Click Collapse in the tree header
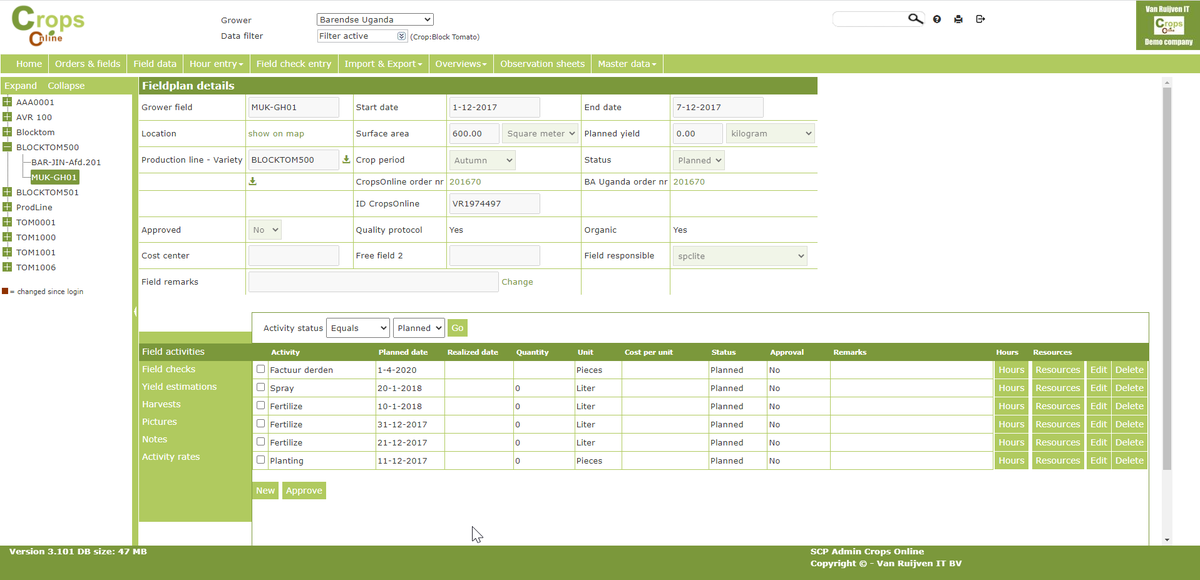The width and height of the screenshot is (1200, 580). (x=66, y=86)
